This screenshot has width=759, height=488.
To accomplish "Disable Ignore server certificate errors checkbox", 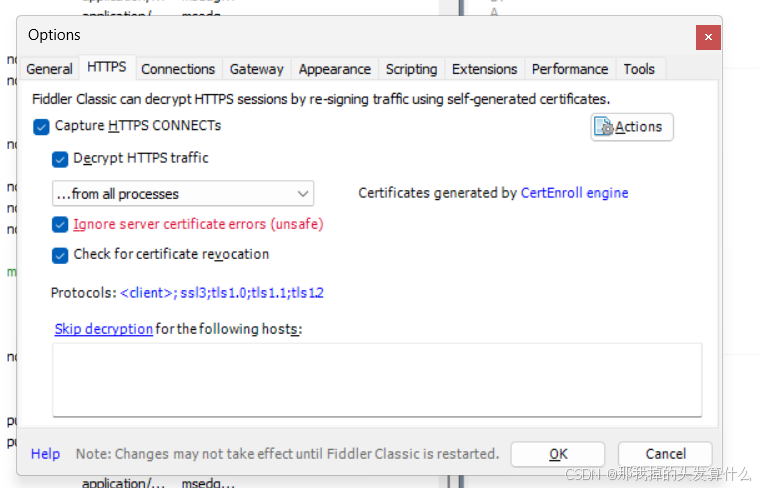I will (x=60, y=225).
